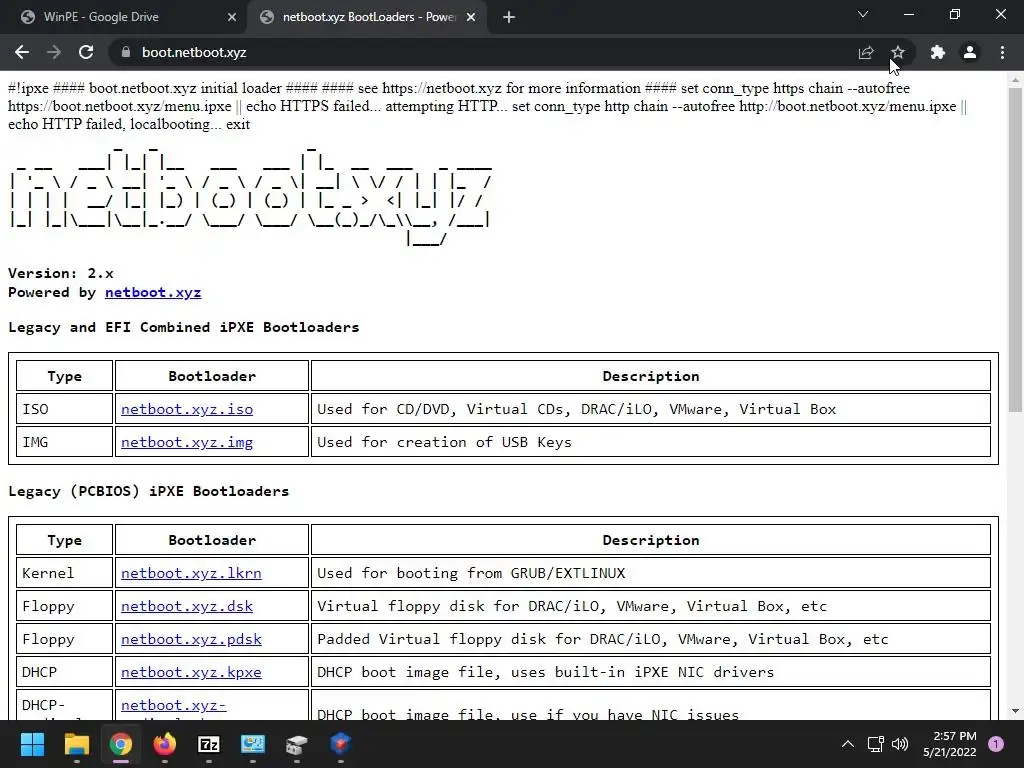Click the browser forward arrow
1024x768 pixels.
[x=54, y=52]
